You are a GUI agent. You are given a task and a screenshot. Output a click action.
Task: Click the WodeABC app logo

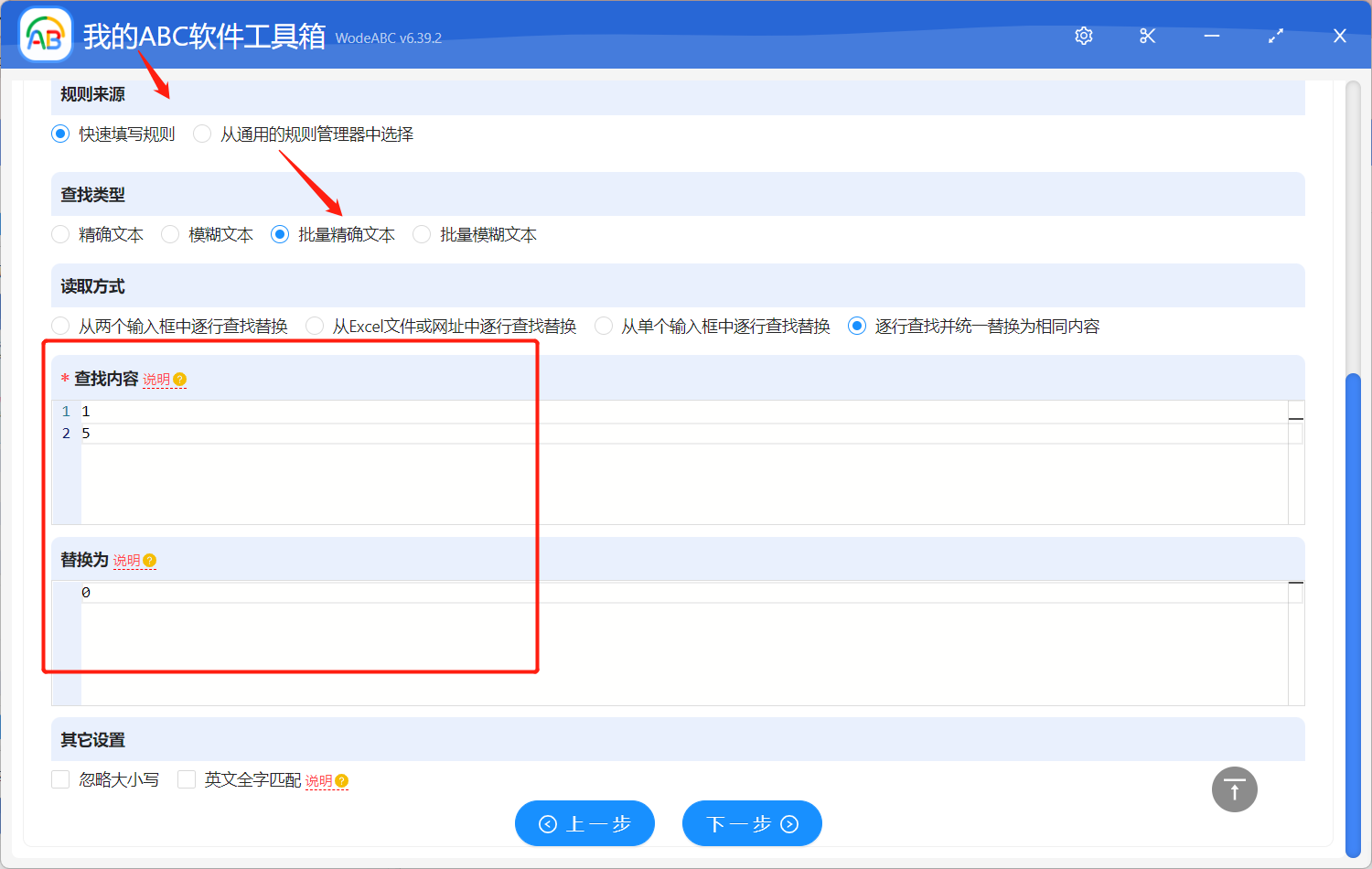pyautogui.click(x=46, y=36)
